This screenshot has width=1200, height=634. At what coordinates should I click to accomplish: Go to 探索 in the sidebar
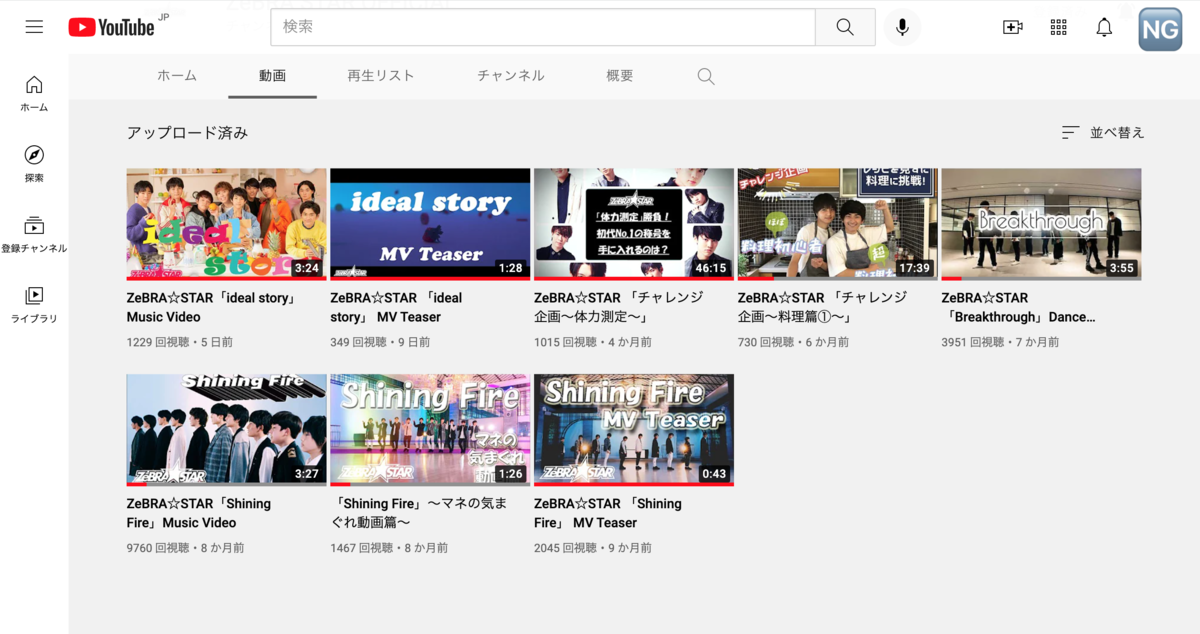(34, 164)
